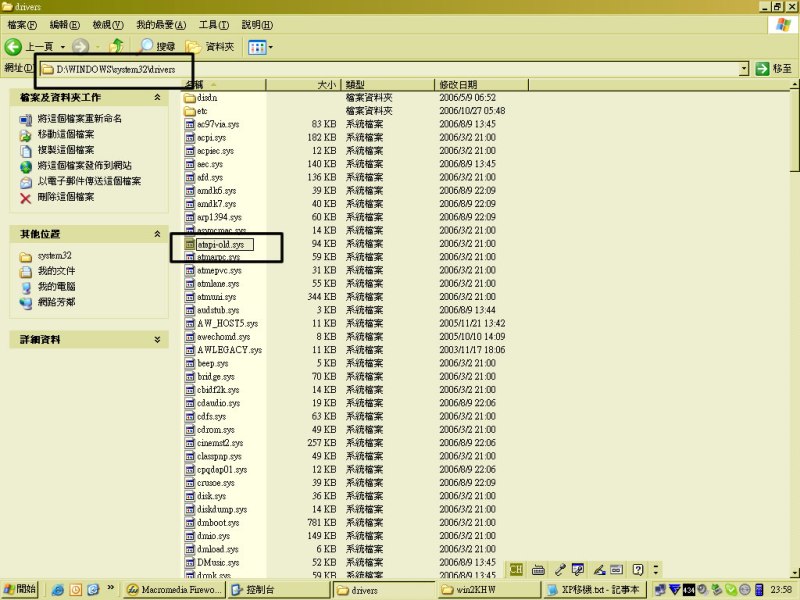The height and width of the screenshot is (600, 800).
Task: Go up one folder level icon
Action: (117, 46)
